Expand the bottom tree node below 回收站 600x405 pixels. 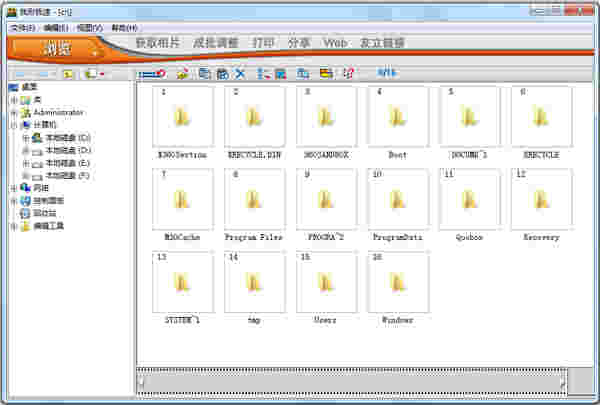tap(14, 226)
